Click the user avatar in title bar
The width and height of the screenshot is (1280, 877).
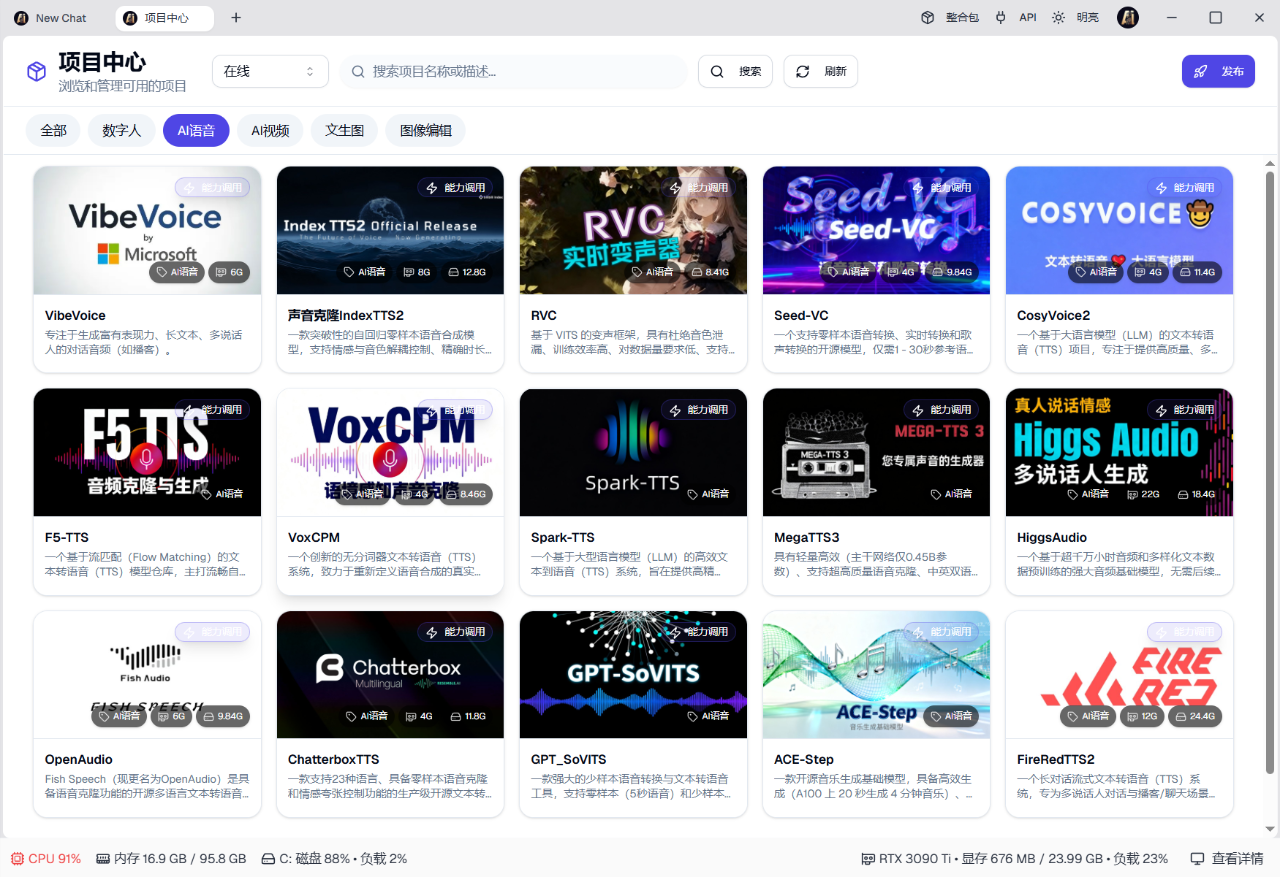tap(1128, 18)
